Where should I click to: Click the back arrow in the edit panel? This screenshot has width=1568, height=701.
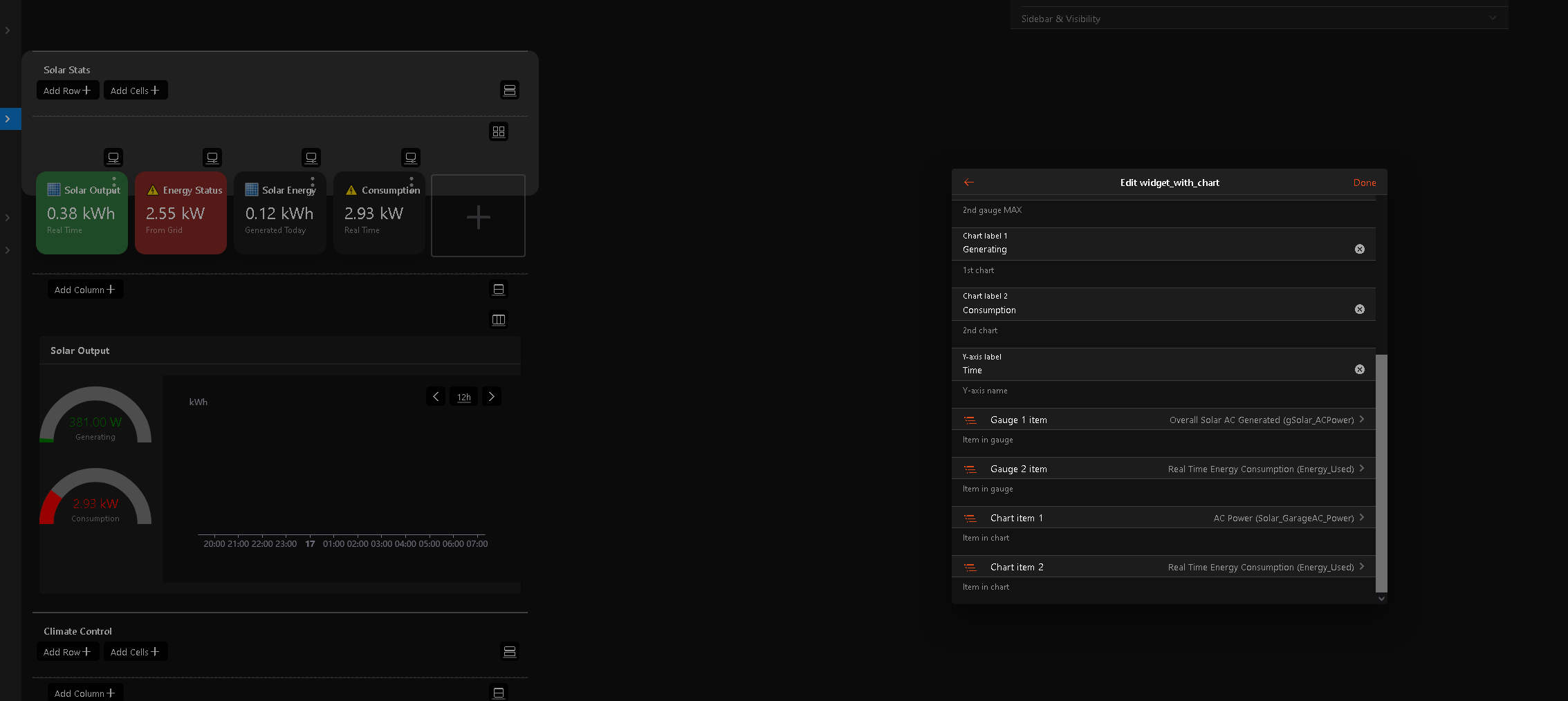(968, 183)
